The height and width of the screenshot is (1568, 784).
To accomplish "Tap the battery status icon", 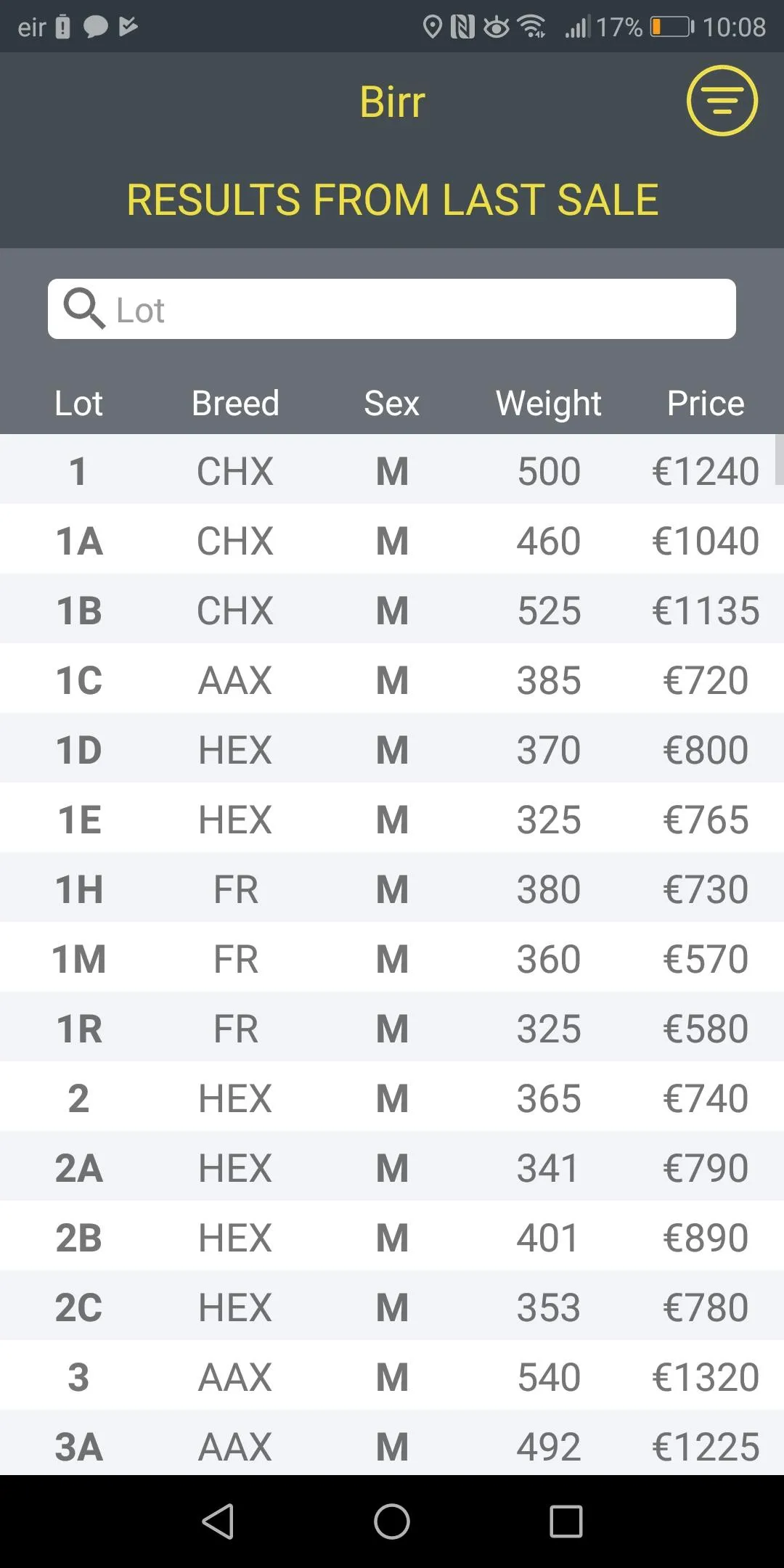I will point(672,28).
